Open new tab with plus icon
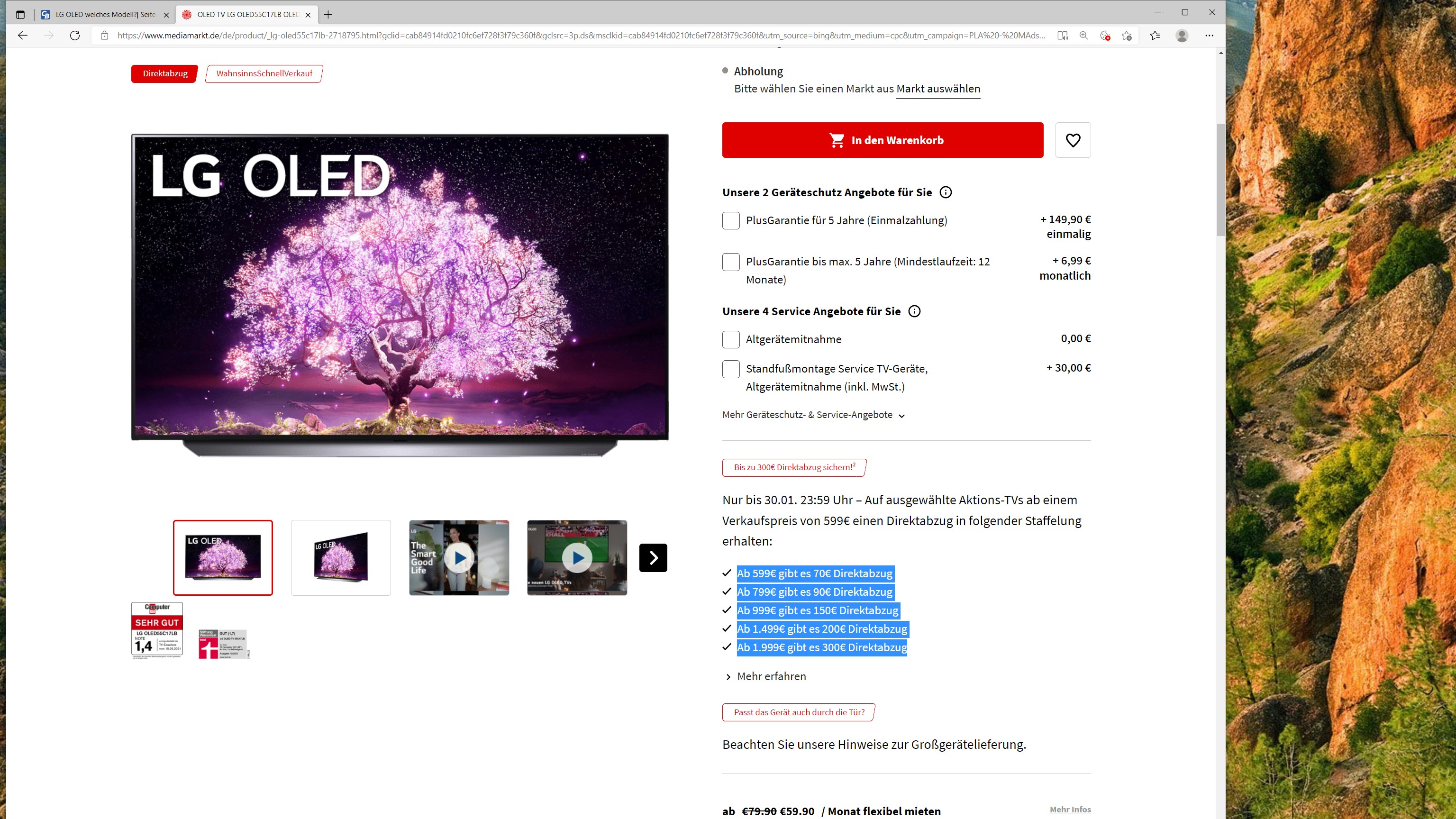This screenshot has width=1456, height=819. tap(328, 15)
